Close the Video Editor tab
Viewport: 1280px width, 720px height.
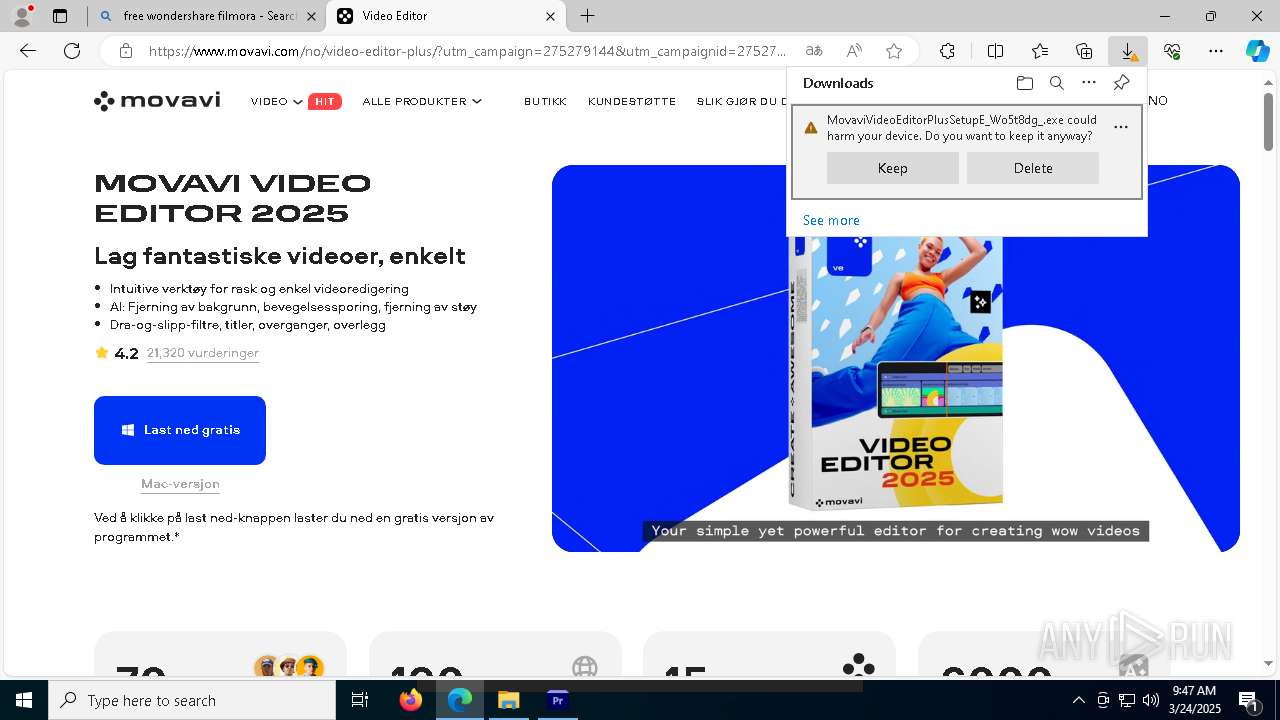550,16
